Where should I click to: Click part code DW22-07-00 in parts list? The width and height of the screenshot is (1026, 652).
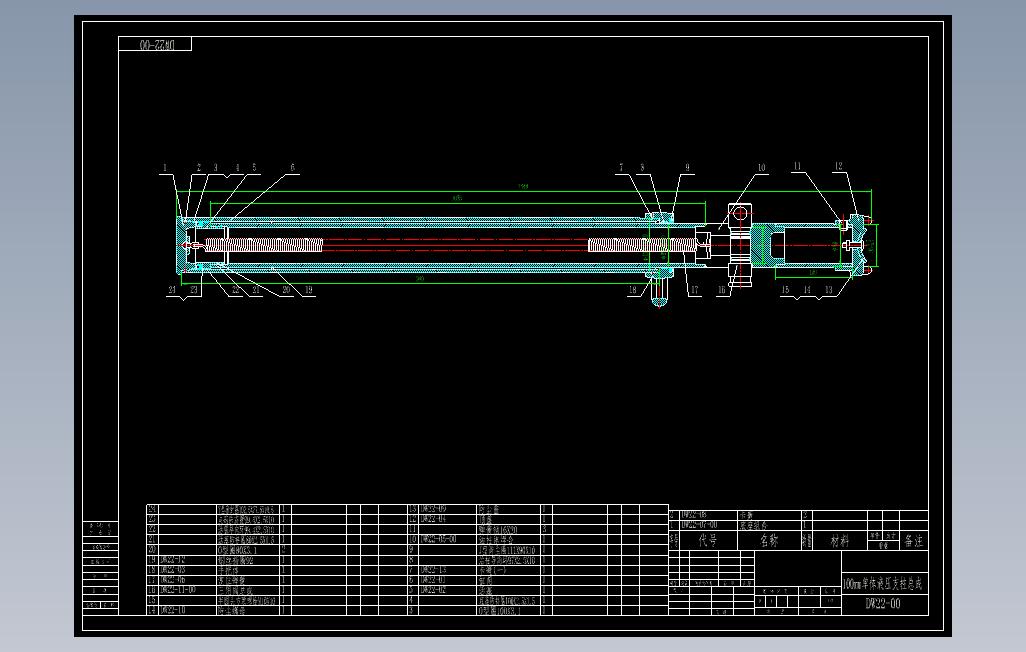click(699, 525)
